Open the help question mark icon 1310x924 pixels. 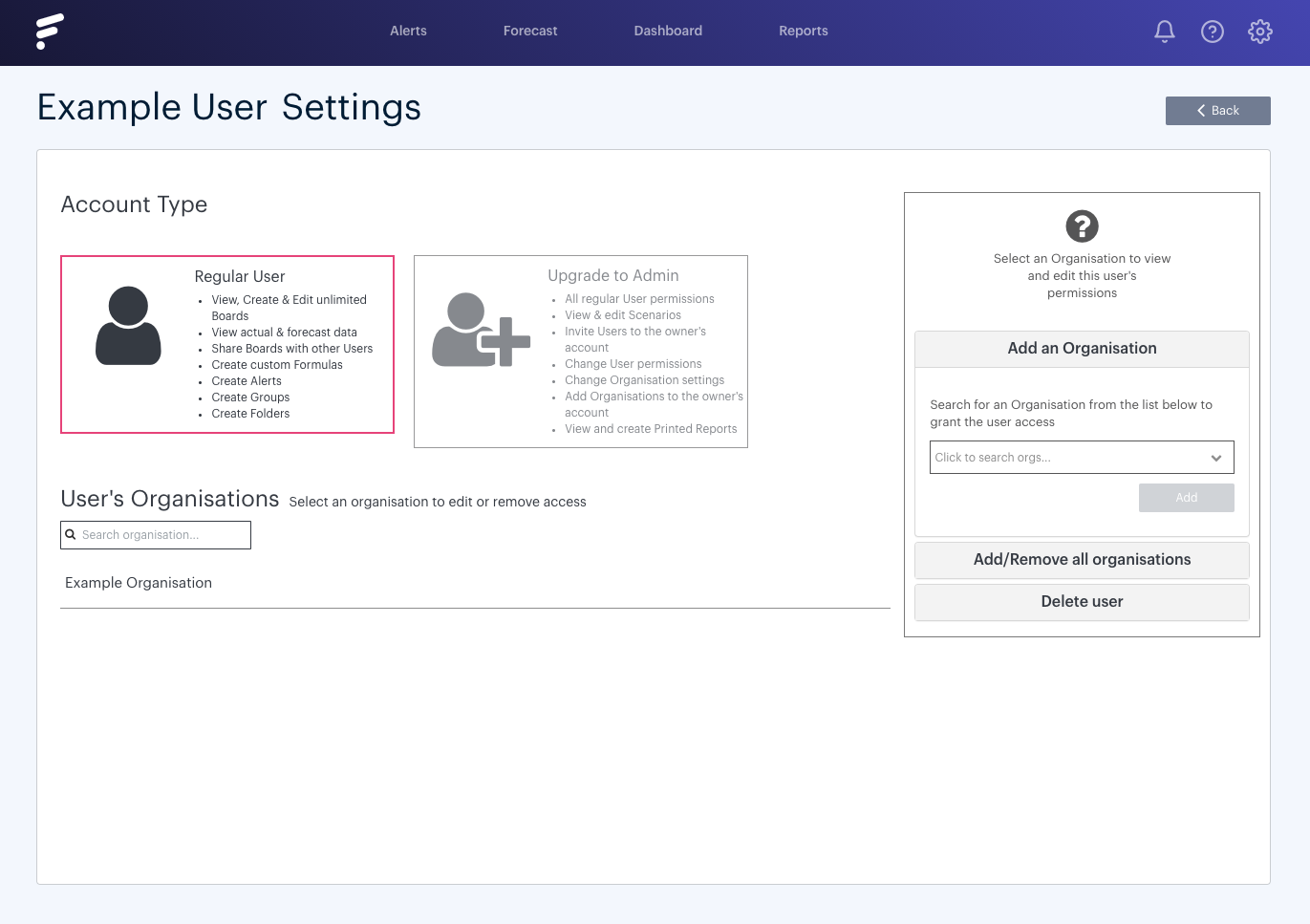pyautogui.click(x=1212, y=32)
